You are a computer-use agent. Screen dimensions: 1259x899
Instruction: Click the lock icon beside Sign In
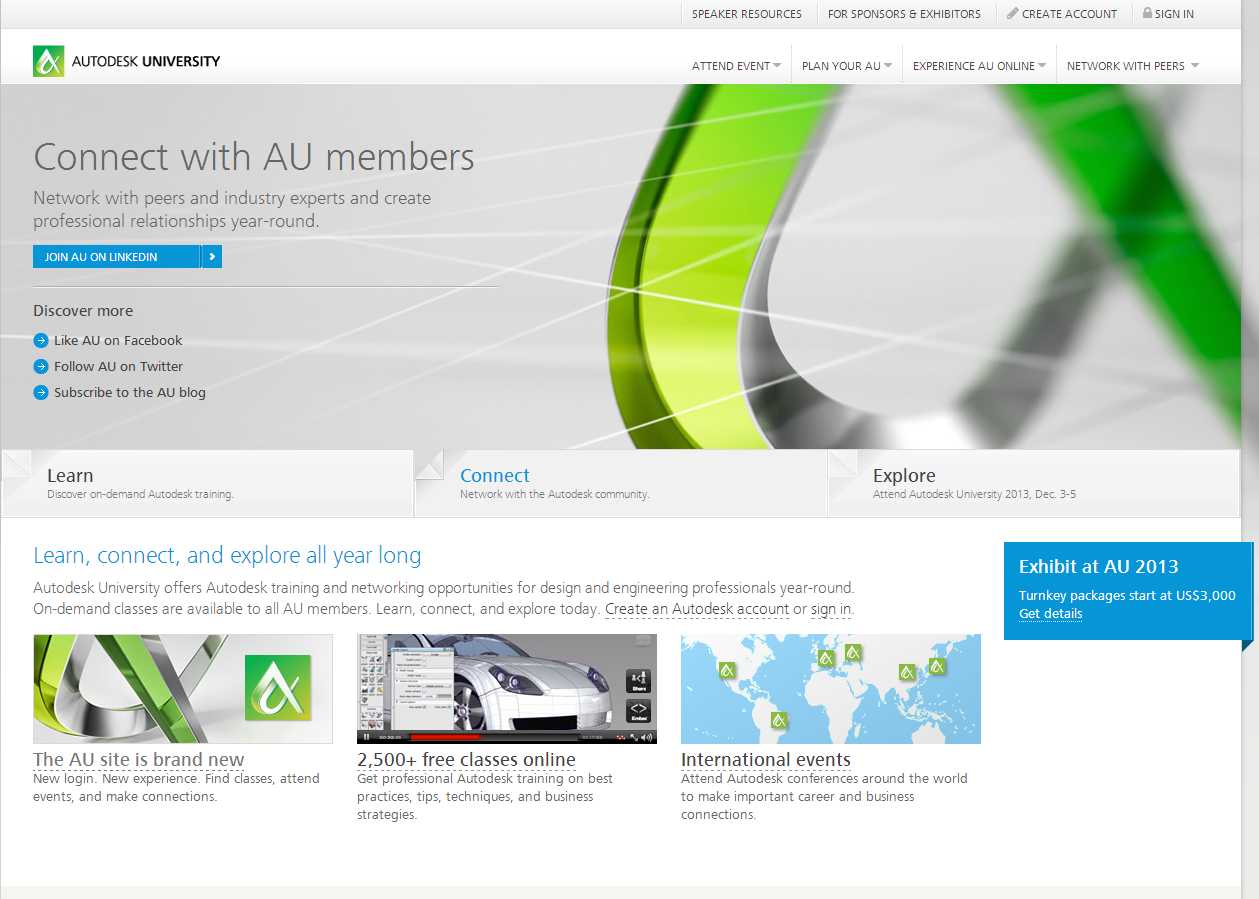(x=1147, y=13)
